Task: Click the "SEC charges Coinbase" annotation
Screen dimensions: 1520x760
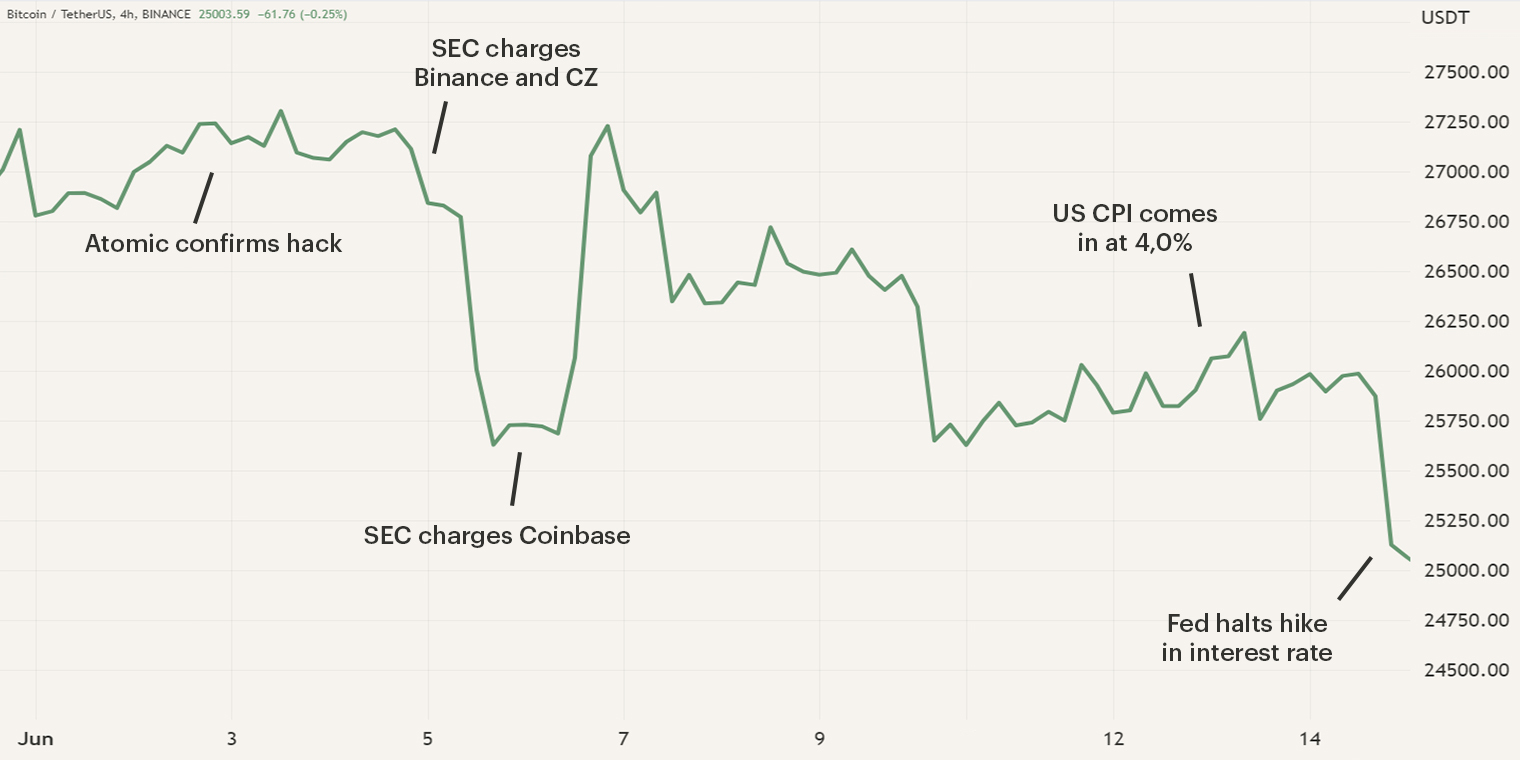Action: point(497,535)
